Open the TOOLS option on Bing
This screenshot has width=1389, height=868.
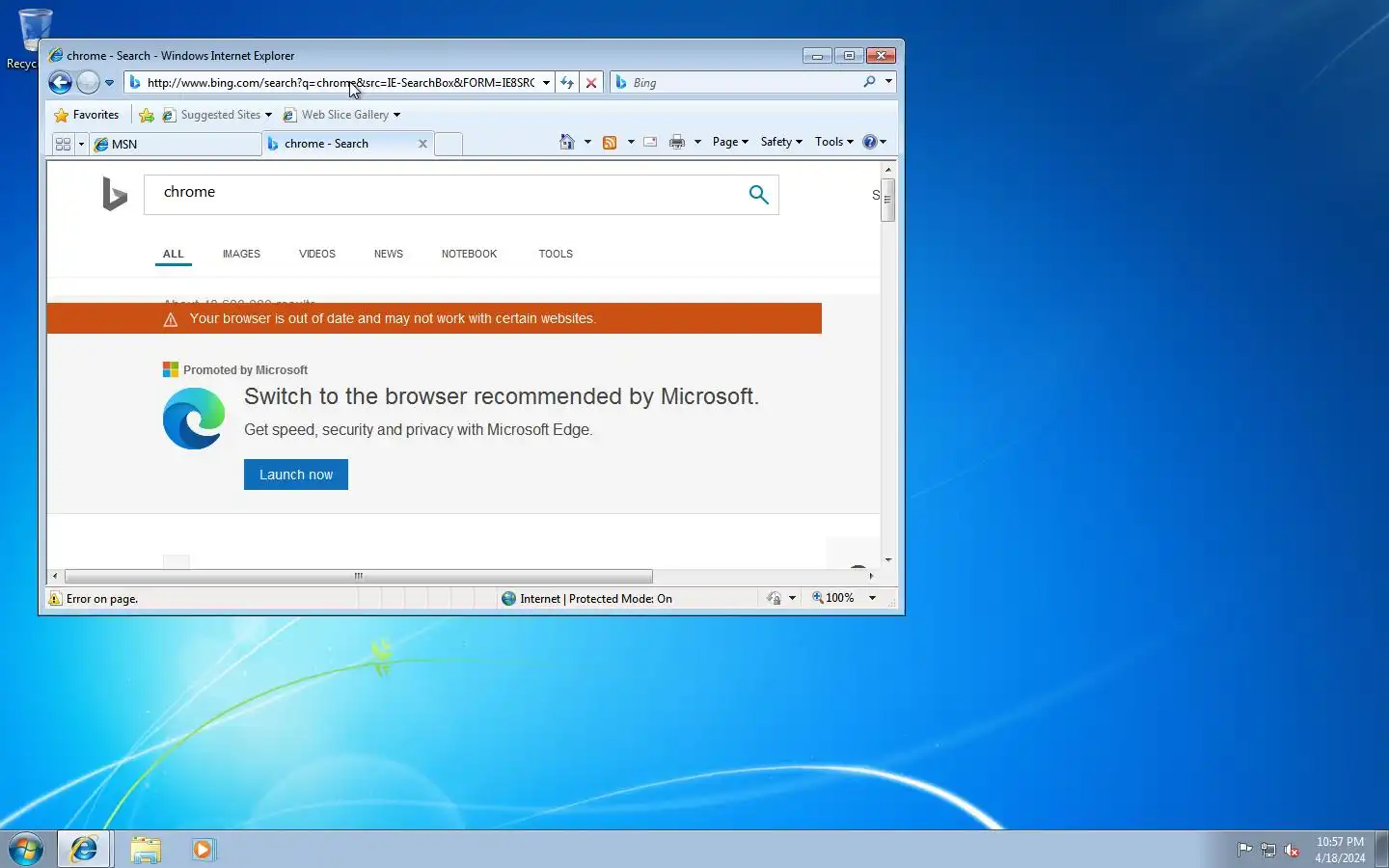click(x=556, y=255)
